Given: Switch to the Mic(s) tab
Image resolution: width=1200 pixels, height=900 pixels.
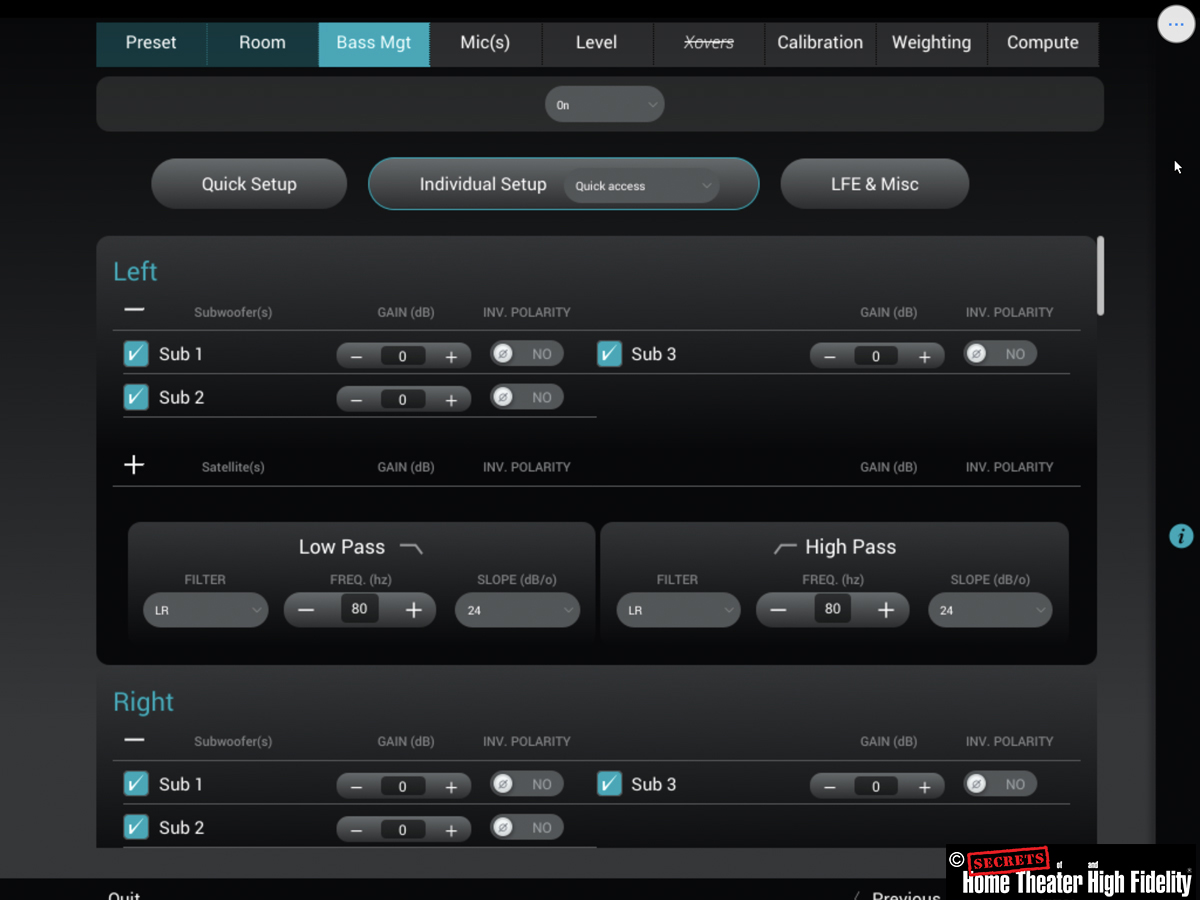Looking at the screenshot, I should point(485,43).
